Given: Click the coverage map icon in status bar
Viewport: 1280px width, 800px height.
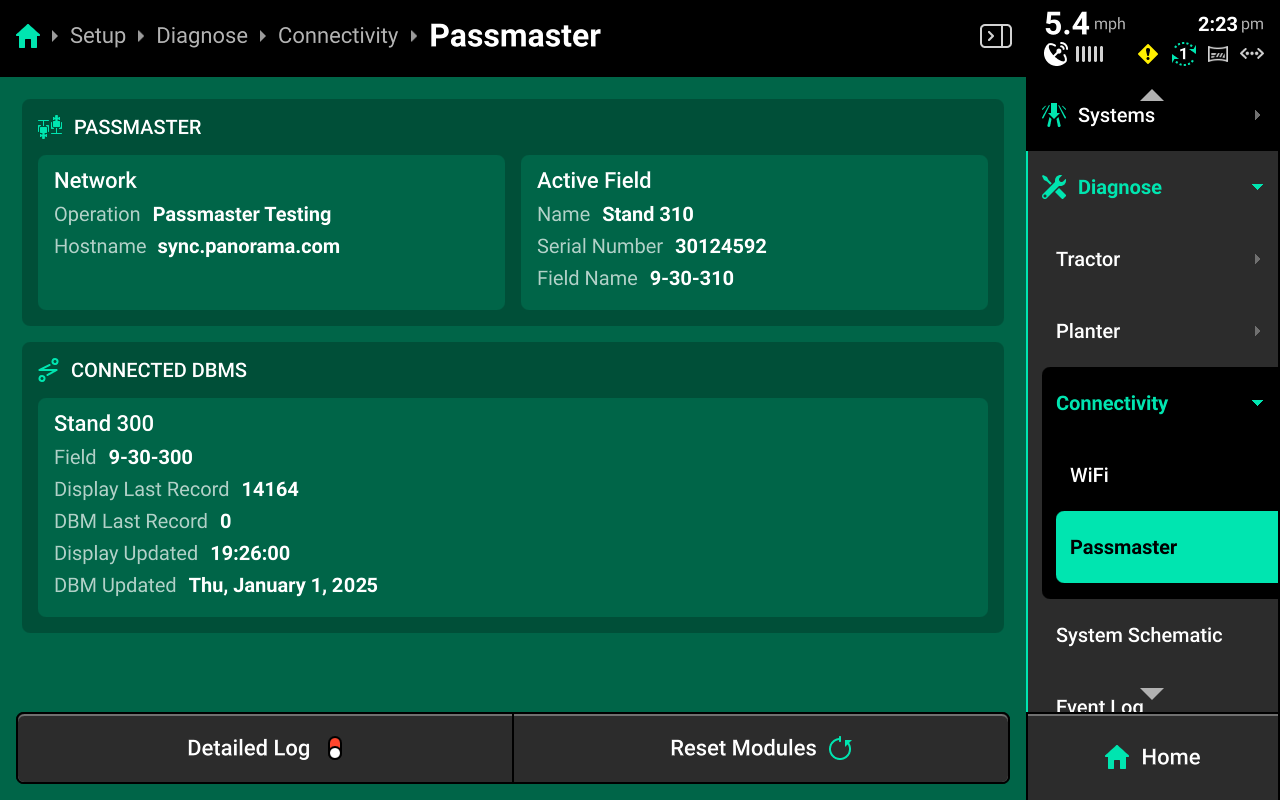Looking at the screenshot, I should pyautogui.click(x=1218, y=54).
